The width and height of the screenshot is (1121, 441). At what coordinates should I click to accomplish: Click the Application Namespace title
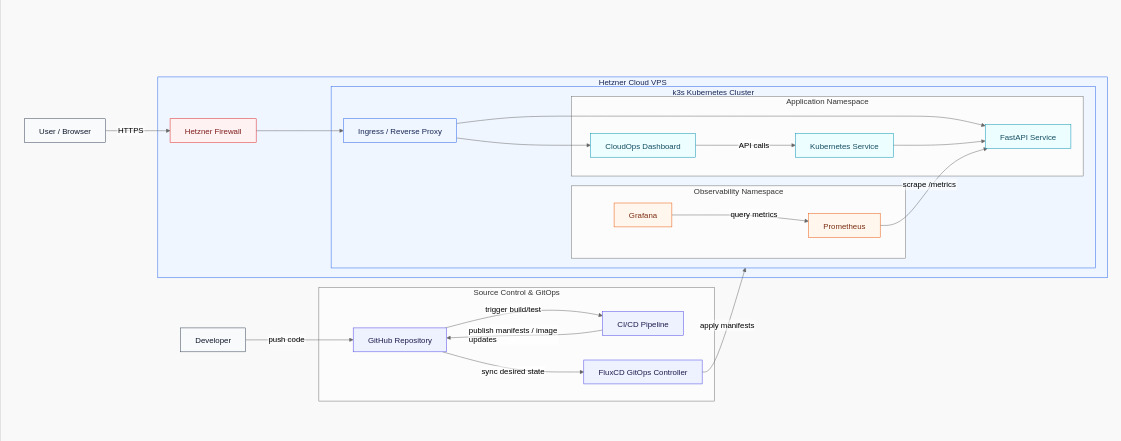click(x=827, y=101)
